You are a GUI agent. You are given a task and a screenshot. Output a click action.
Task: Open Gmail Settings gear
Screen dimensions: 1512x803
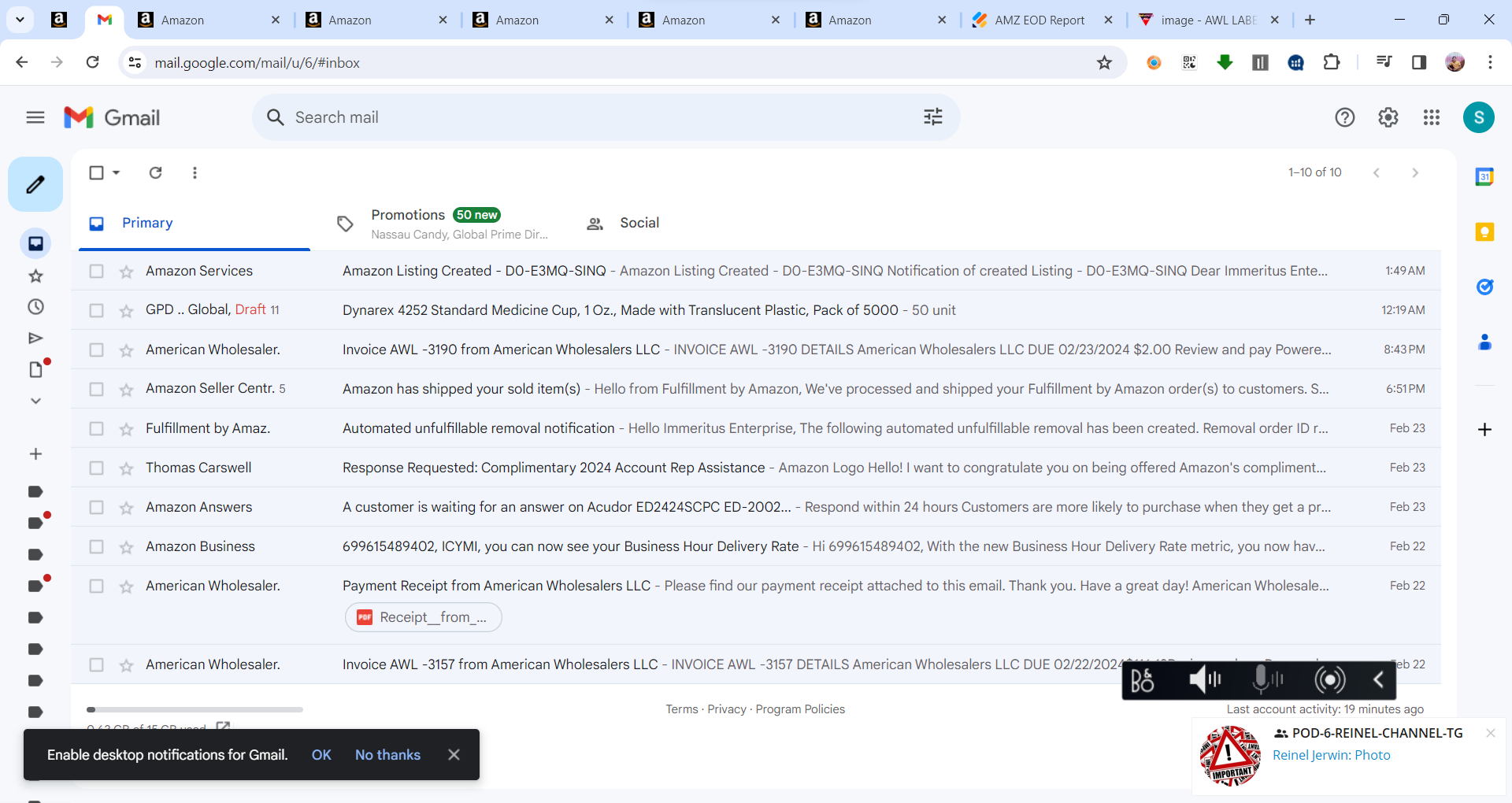[x=1388, y=117]
